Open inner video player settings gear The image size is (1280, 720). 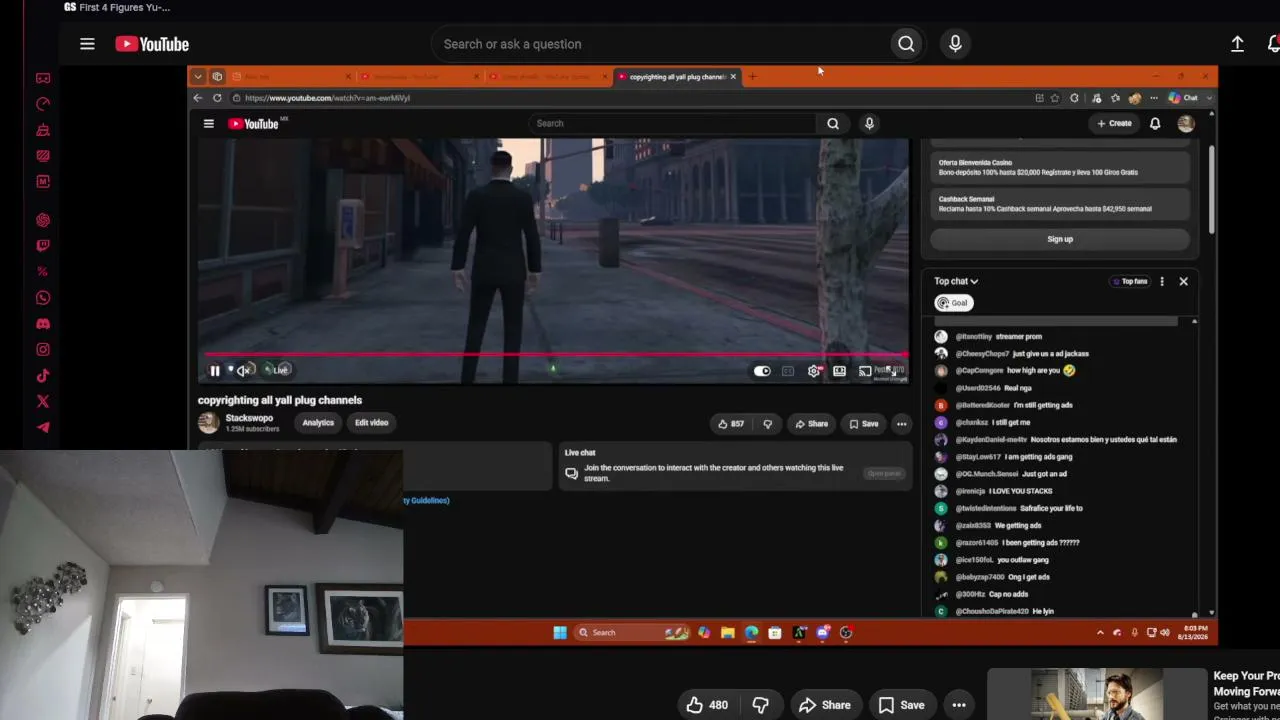814,371
